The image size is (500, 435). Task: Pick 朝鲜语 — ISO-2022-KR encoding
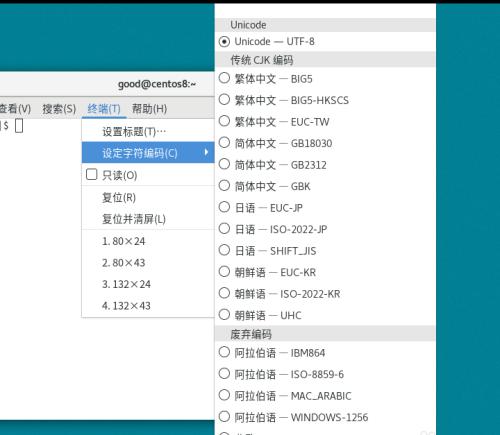(x=325, y=294)
